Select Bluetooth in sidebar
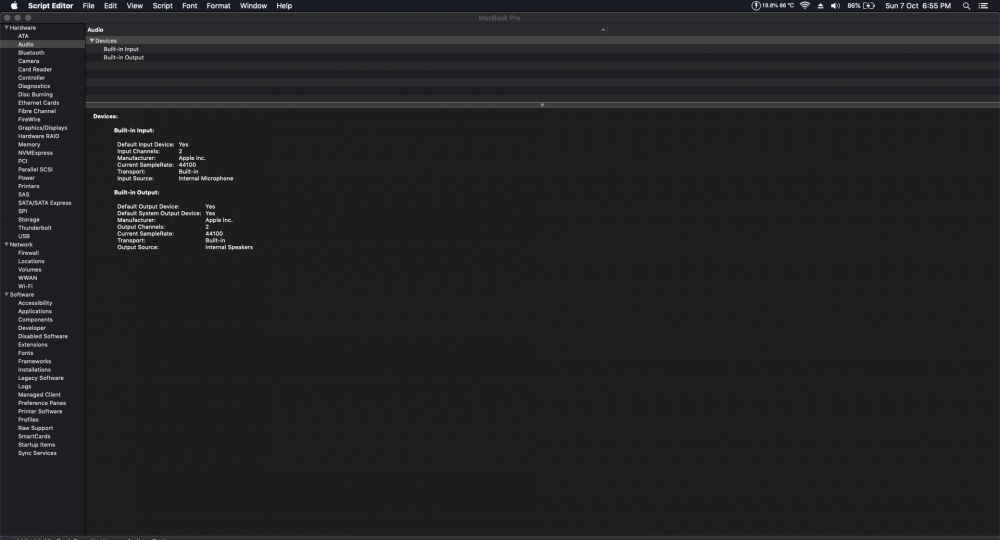This screenshot has height=540, width=1000. point(31,53)
